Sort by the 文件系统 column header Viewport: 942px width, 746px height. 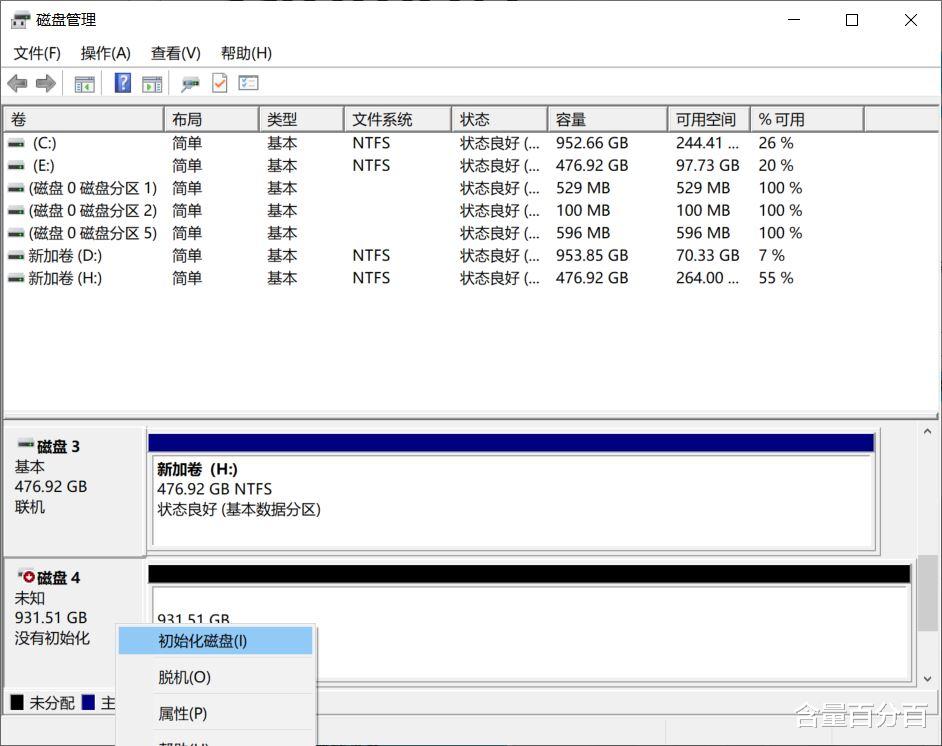(398, 120)
